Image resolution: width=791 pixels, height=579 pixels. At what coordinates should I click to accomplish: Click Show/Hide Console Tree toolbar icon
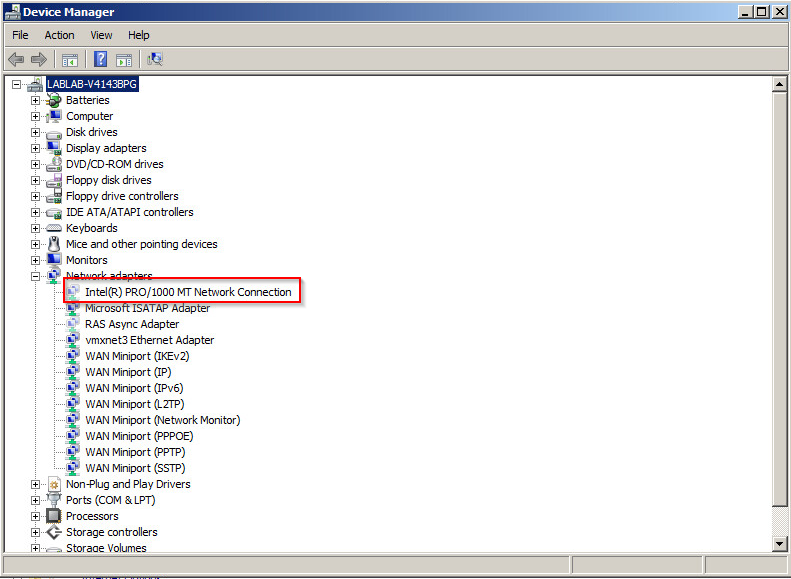tap(69, 60)
